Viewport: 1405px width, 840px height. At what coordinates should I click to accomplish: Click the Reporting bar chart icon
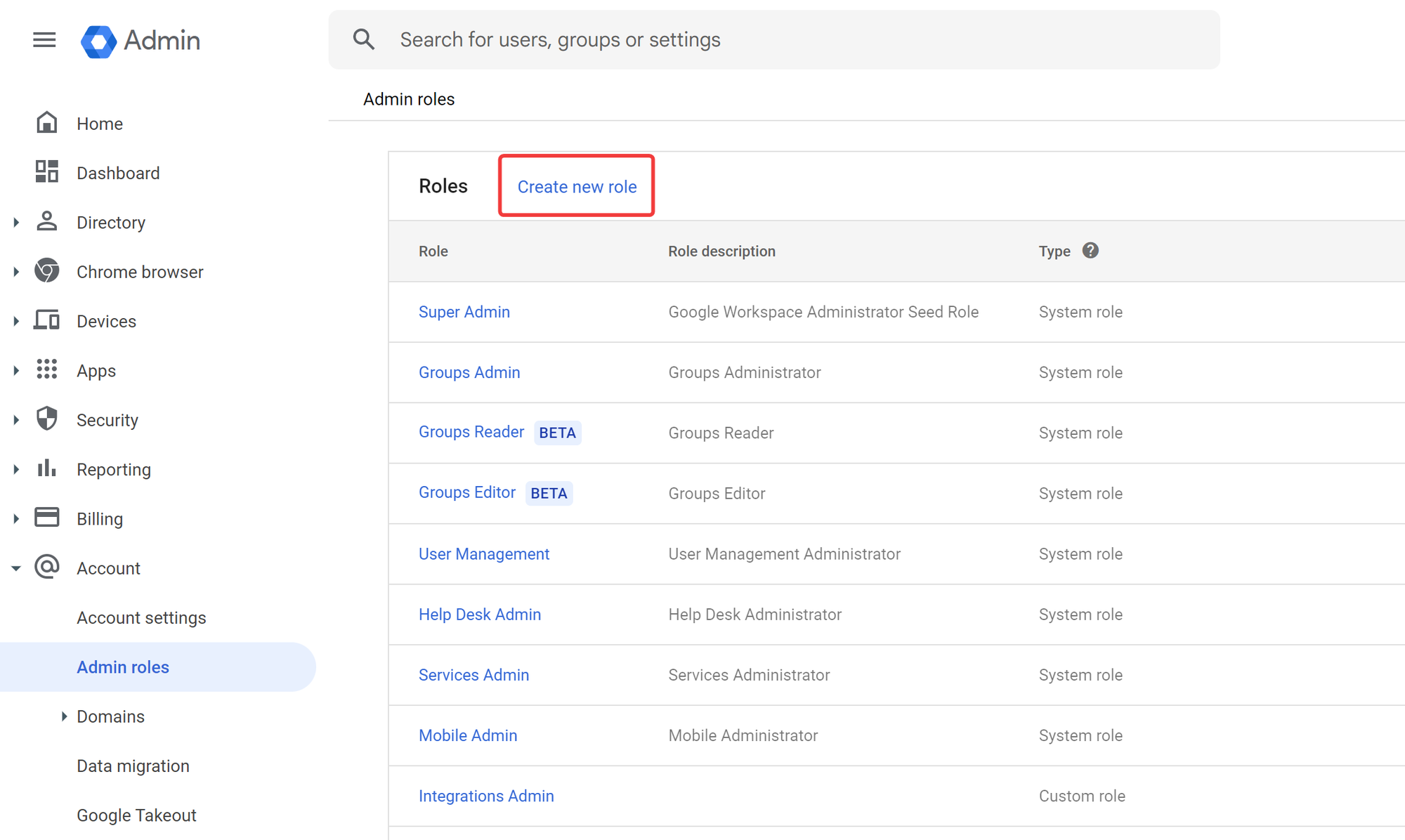pyautogui.click(x=46, y=468)
